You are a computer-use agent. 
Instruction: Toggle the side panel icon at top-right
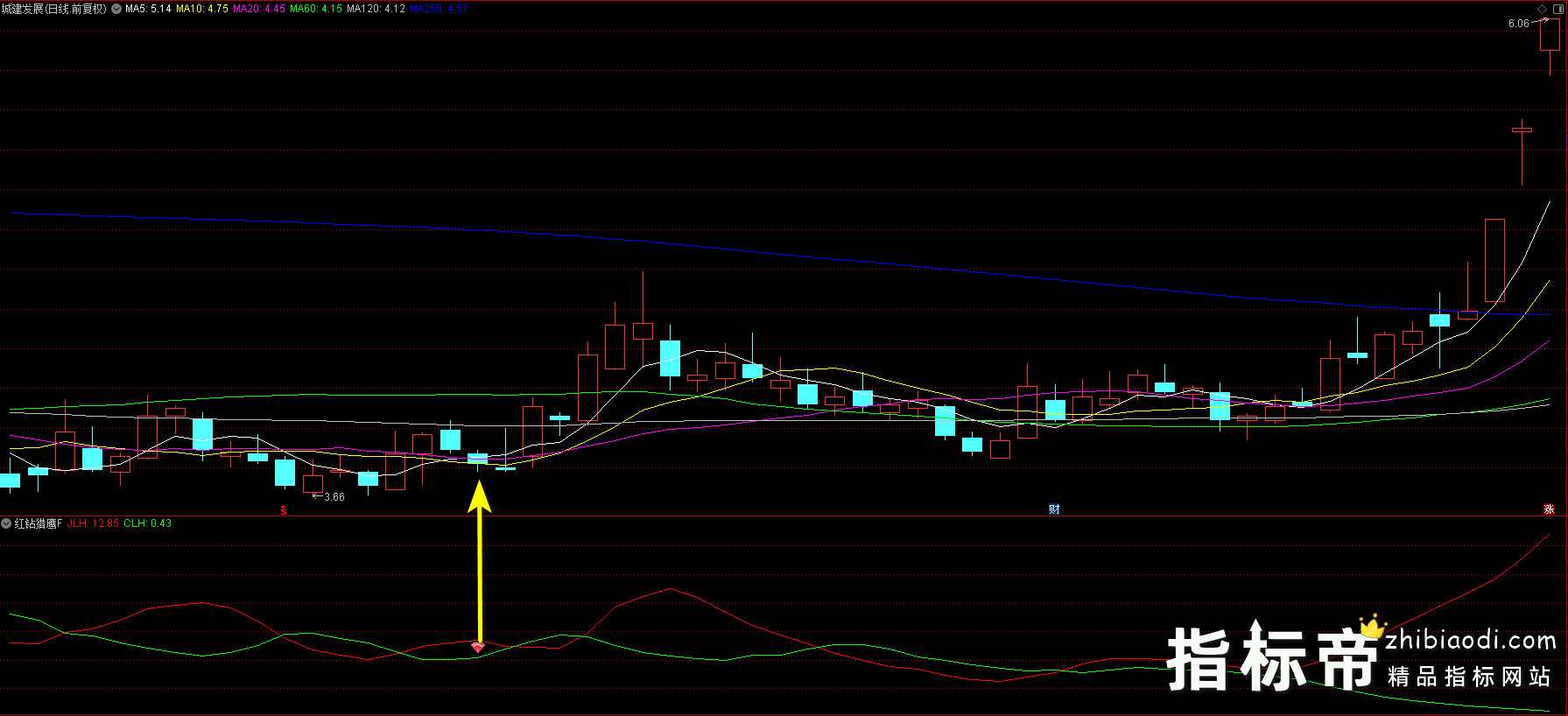coord(1557,9)
